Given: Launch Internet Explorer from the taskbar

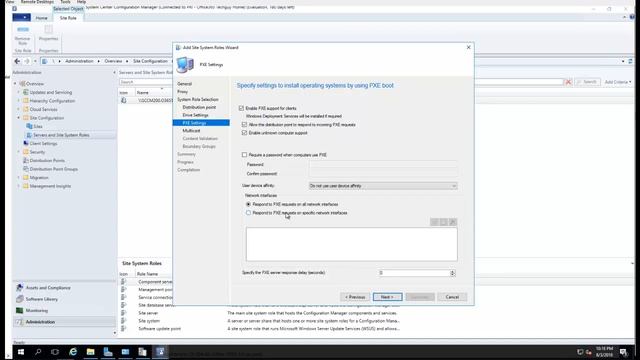Looking at the screenshot, I should click(x=73, y=352).
